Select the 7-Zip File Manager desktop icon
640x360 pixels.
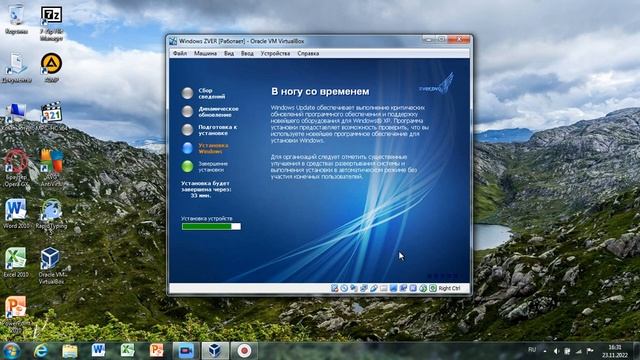[x=51, y=23]
